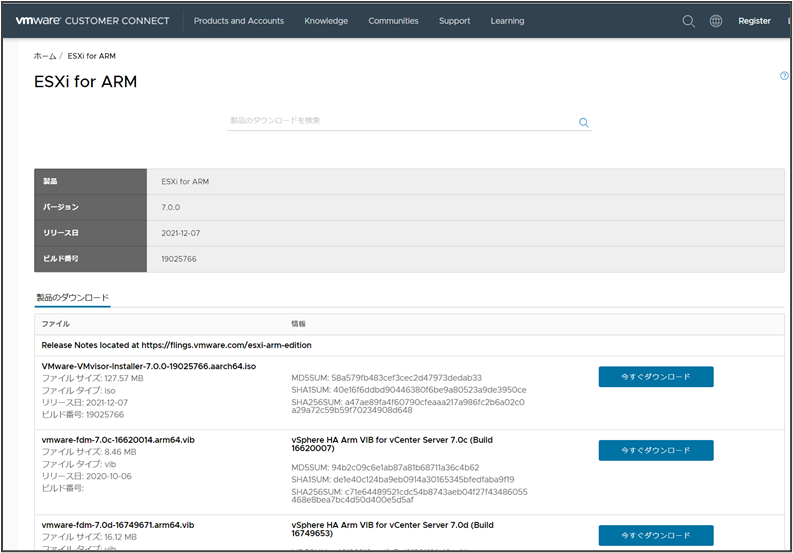Open the Knowledge menu
Viewport: 793px width, 553px height.
(x=326, y=21)
